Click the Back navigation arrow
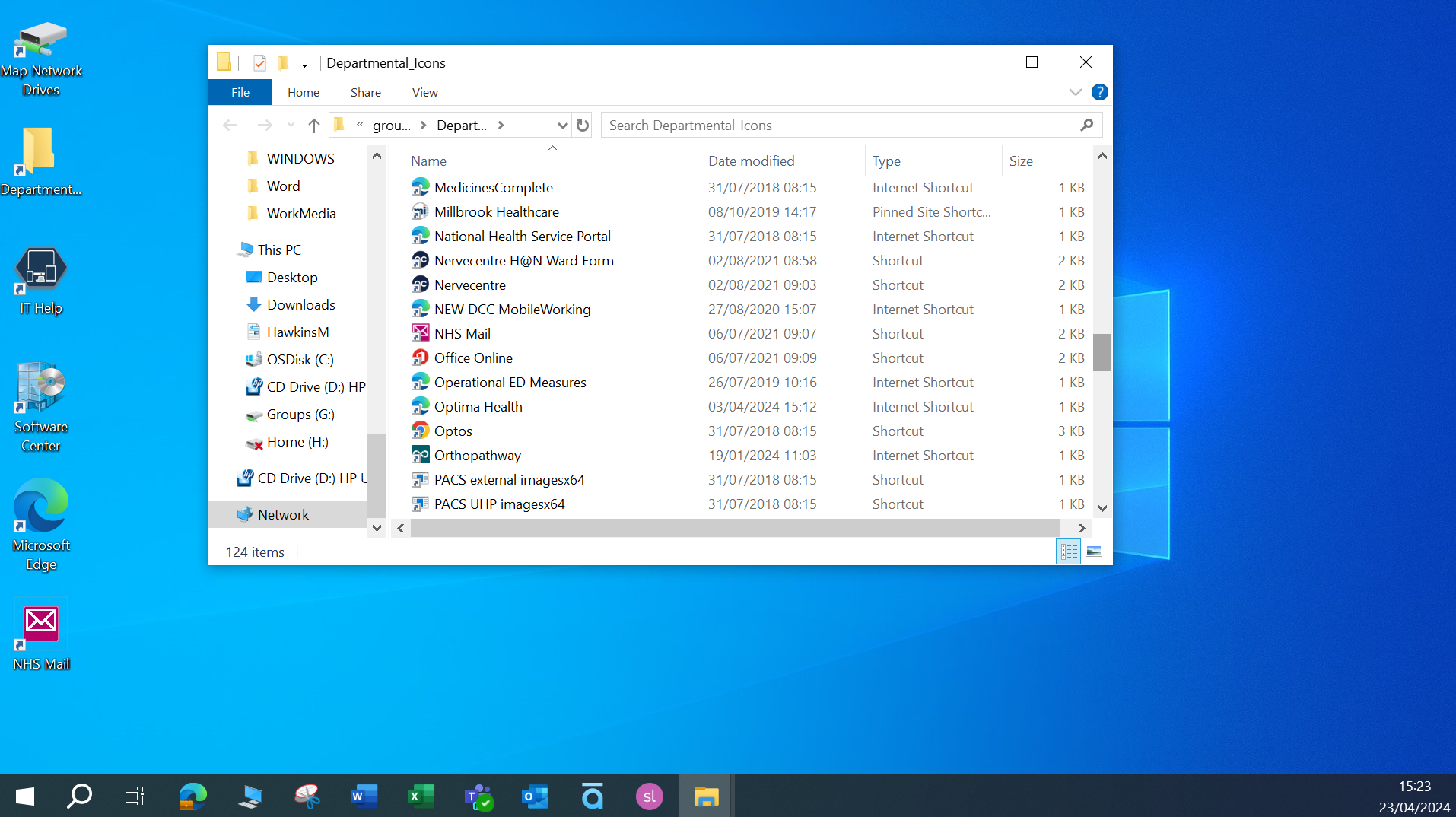 (230, 126)
